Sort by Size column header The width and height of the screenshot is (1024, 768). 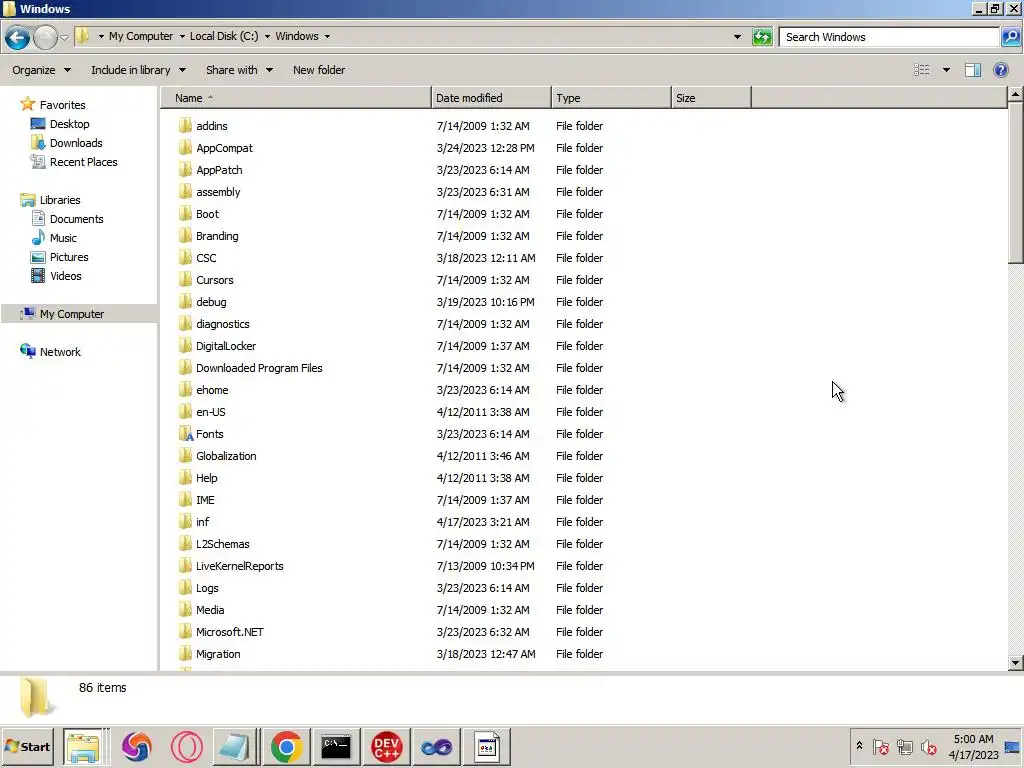pyautogui.click(x=711, y=98)
